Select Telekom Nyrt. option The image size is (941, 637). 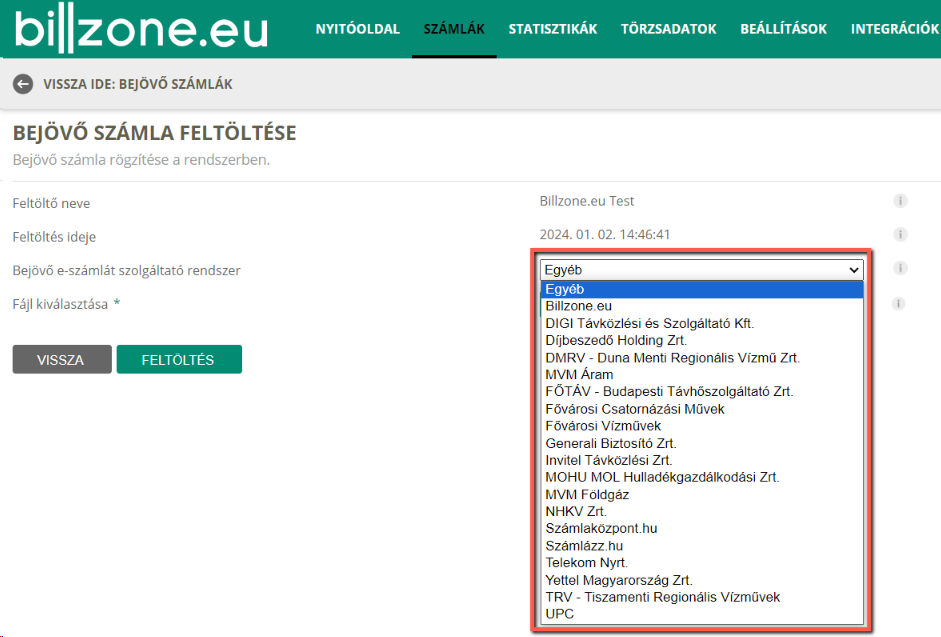click(702, 563)
